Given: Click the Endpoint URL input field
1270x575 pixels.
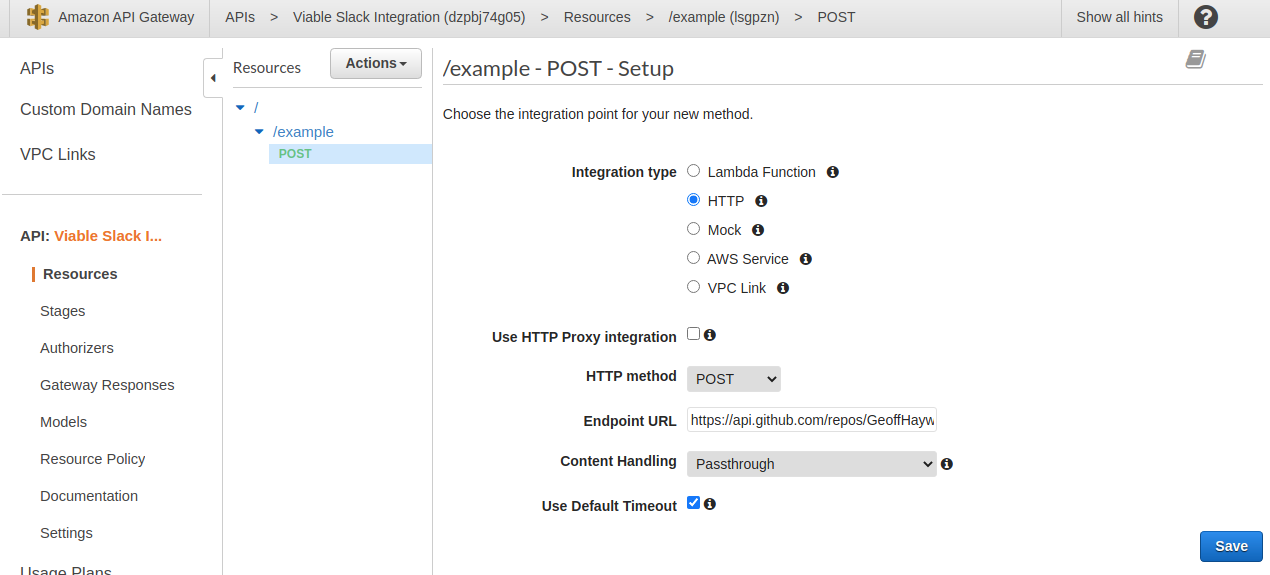Looking at the screenshot, I should coord(812,421).
